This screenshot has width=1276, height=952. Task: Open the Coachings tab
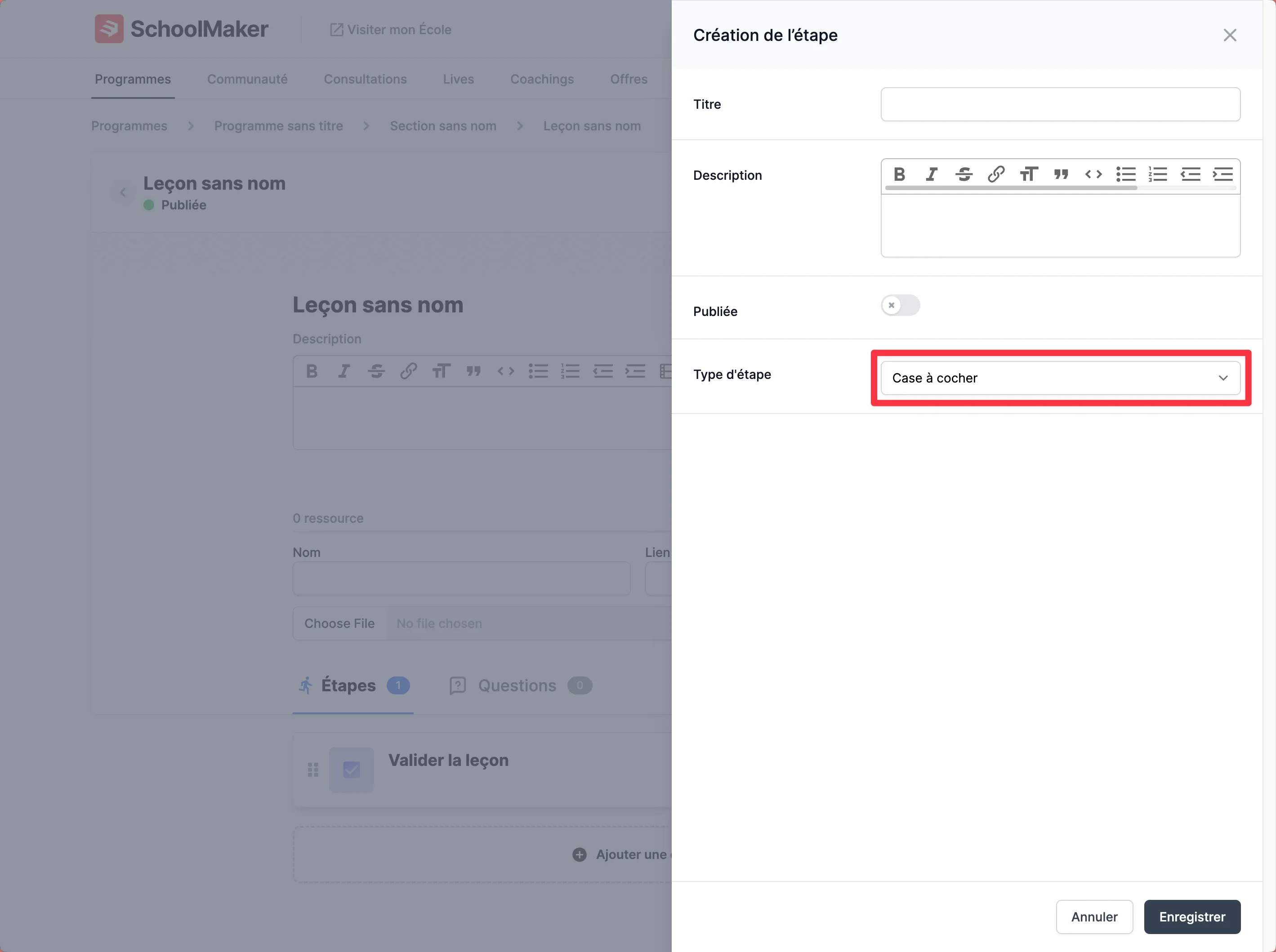[x=542, y=79]
